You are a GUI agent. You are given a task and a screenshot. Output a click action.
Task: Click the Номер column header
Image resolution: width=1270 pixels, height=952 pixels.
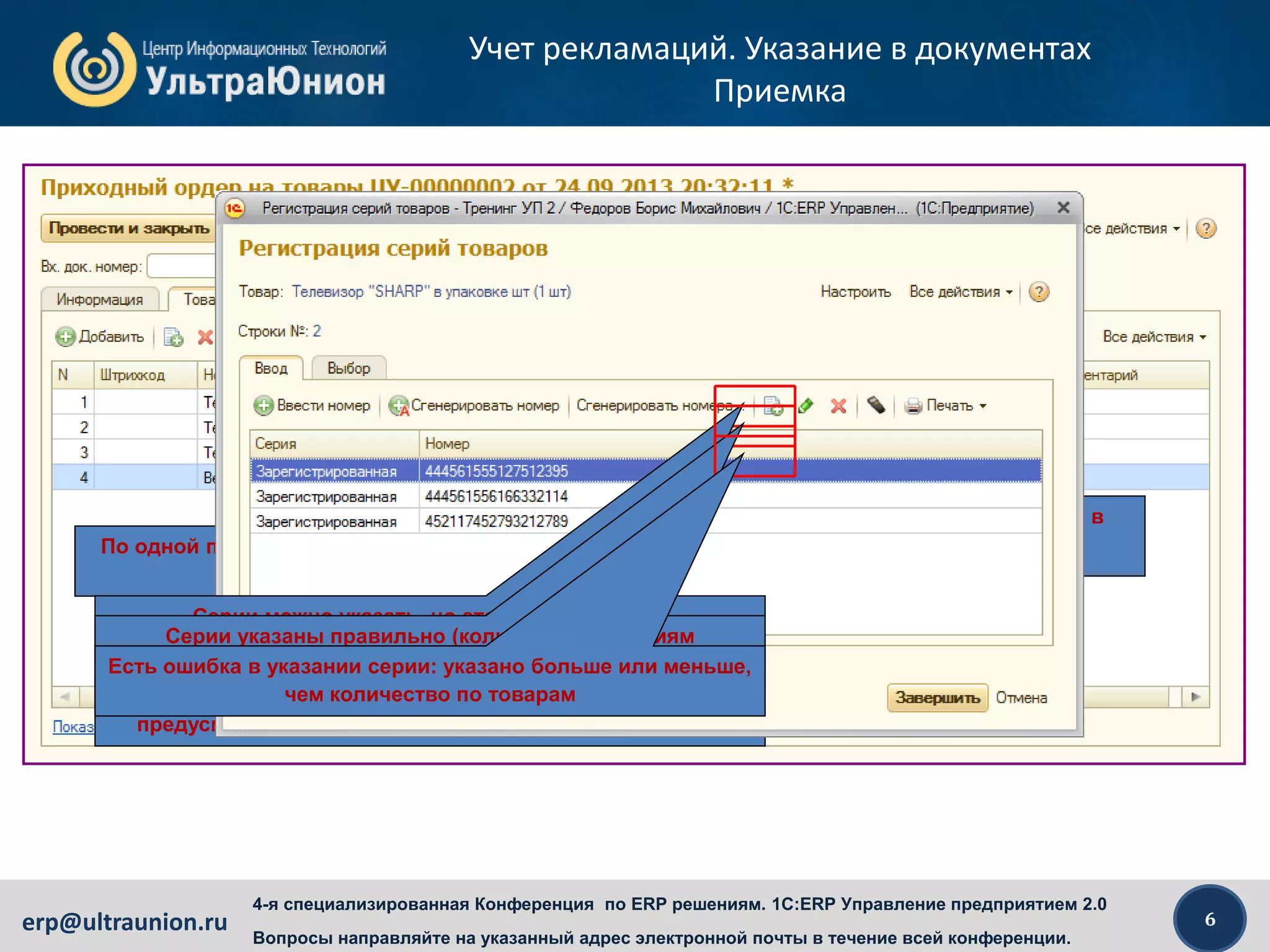click(730, 444)
